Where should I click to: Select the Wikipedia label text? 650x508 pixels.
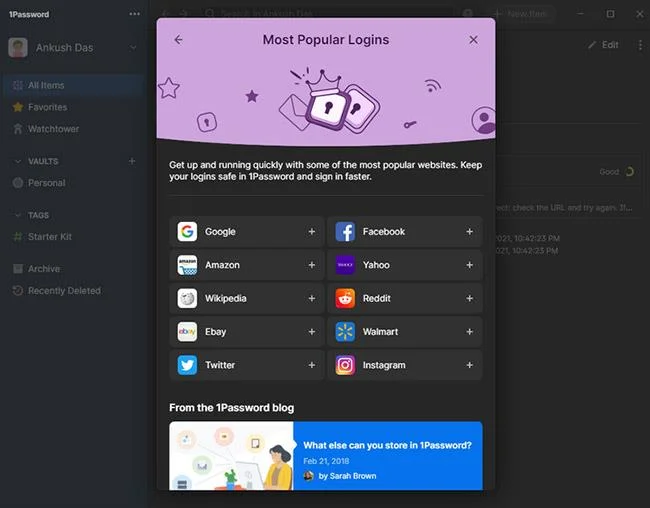click(x=226, y=299)
